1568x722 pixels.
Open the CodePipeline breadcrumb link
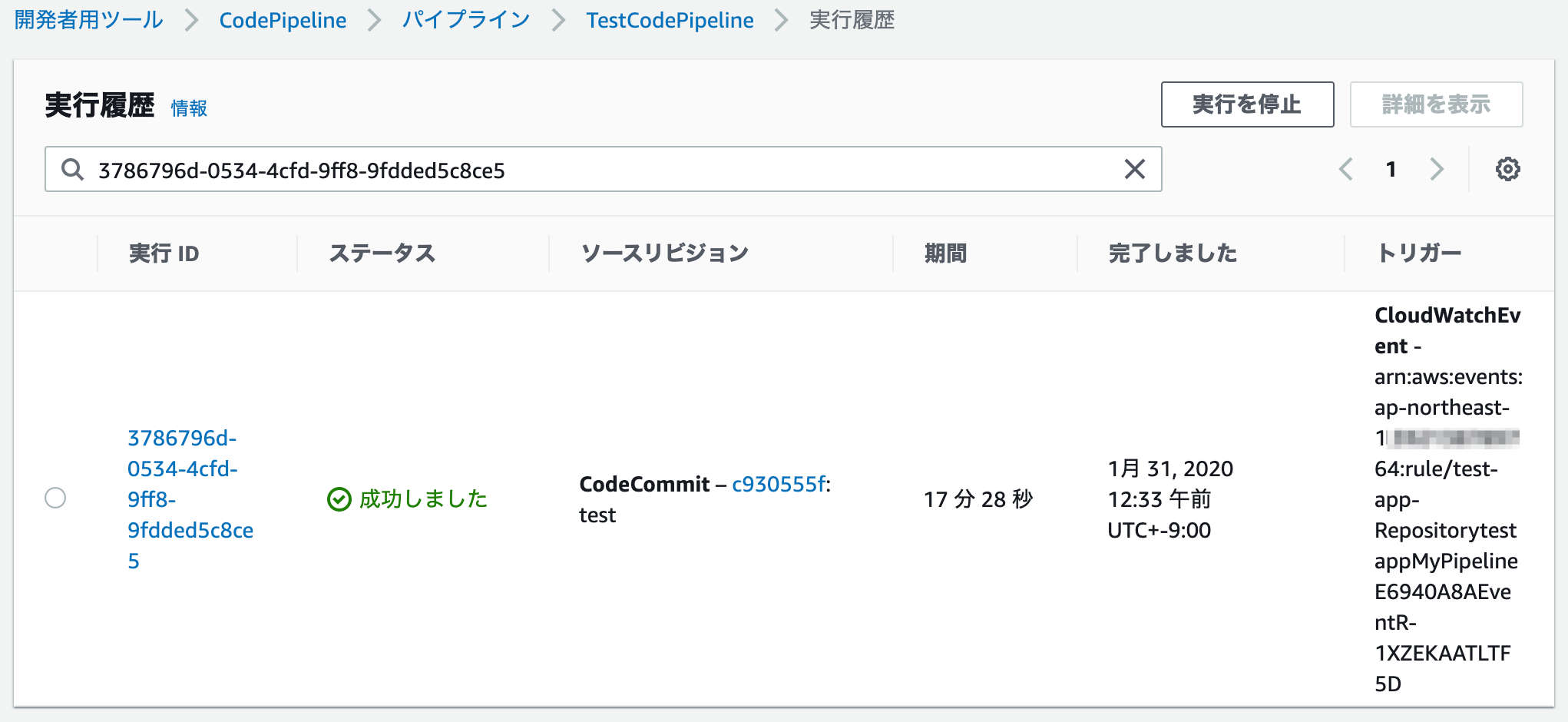pos(282,20)
